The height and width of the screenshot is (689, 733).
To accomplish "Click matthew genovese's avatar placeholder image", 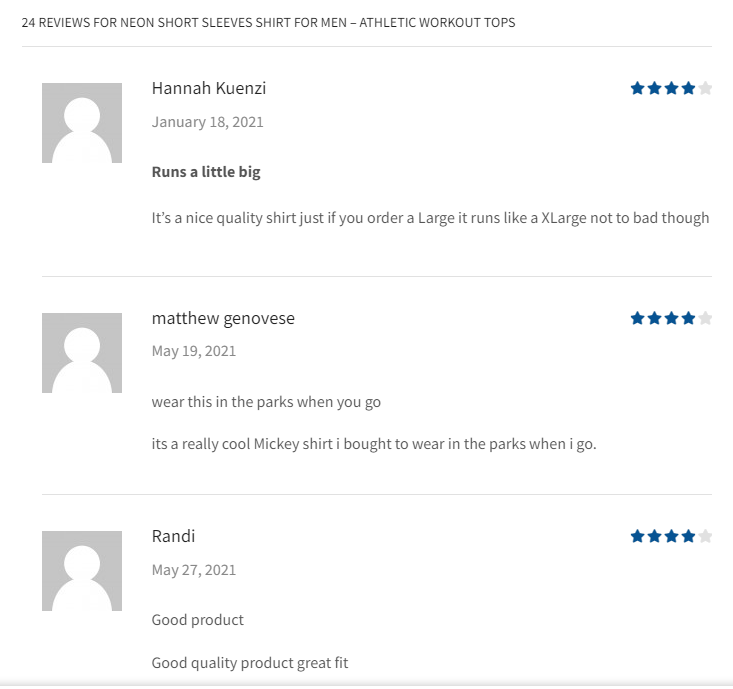I will pos(82,353).
